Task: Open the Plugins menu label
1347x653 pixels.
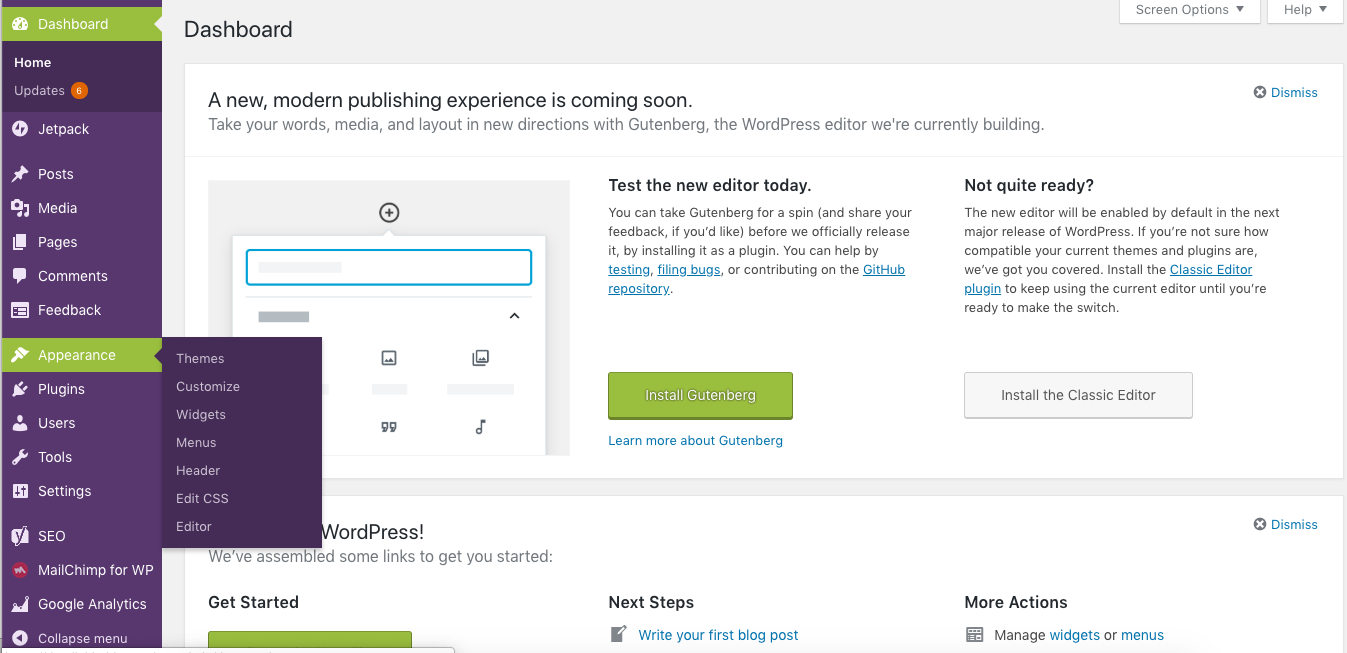Action: 61,389
